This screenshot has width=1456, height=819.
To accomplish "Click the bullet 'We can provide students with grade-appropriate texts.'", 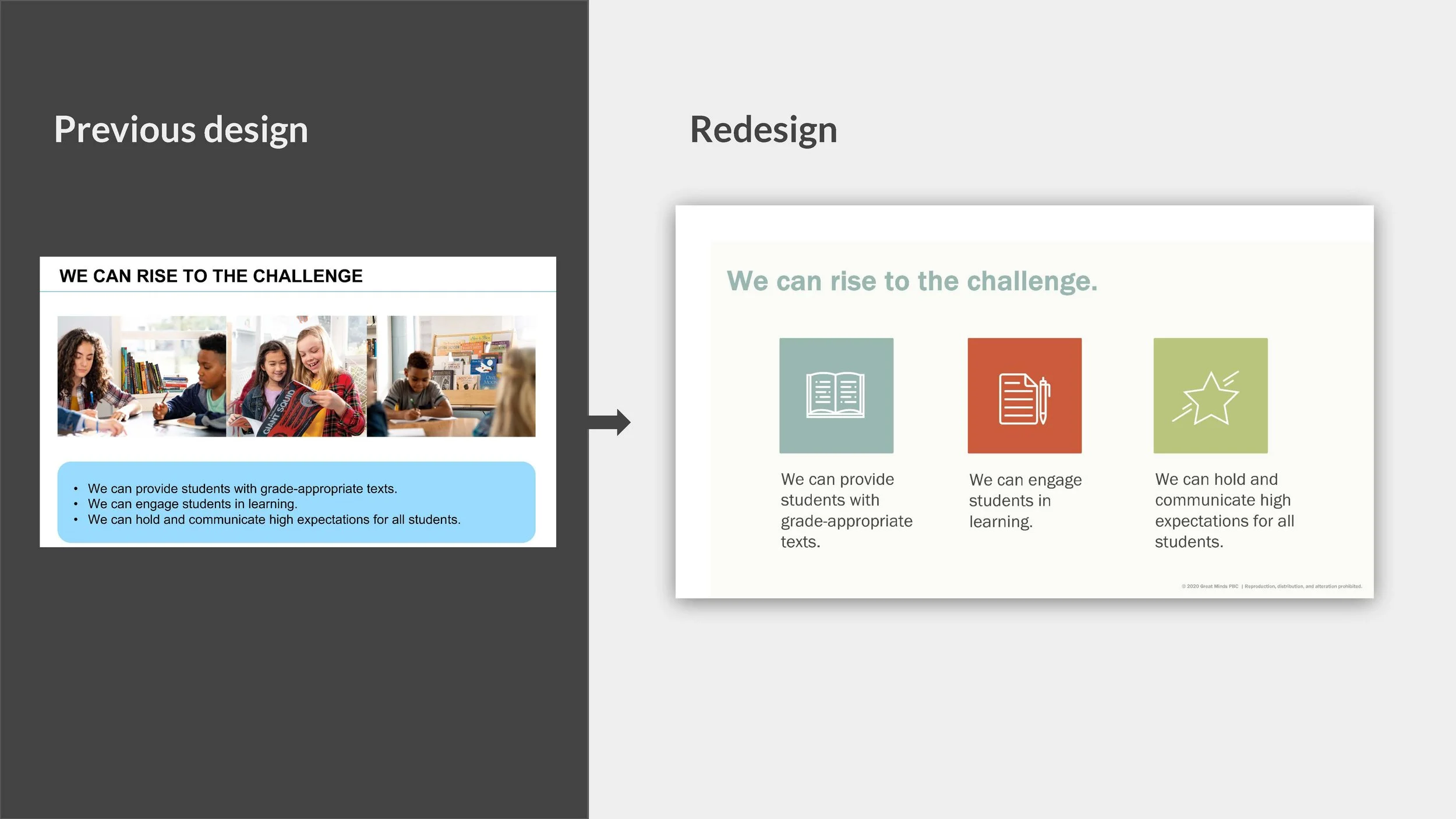I will (242, 488).
